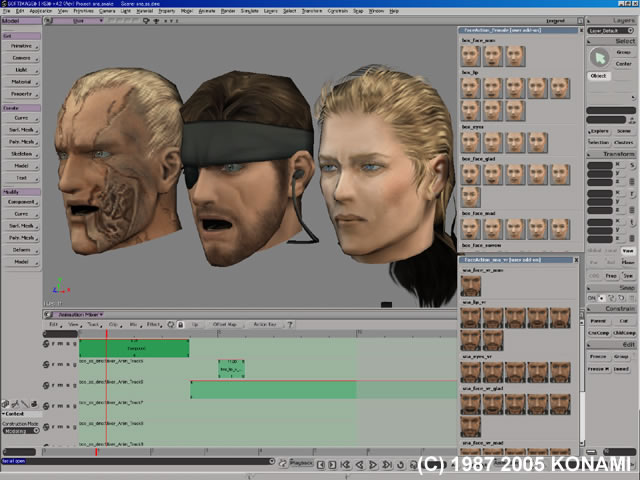Viewport: 640px width, 480px height.
Task: Click the rotate 'r' transform icon
Action: pyautogui.click(x=632, y=194)
